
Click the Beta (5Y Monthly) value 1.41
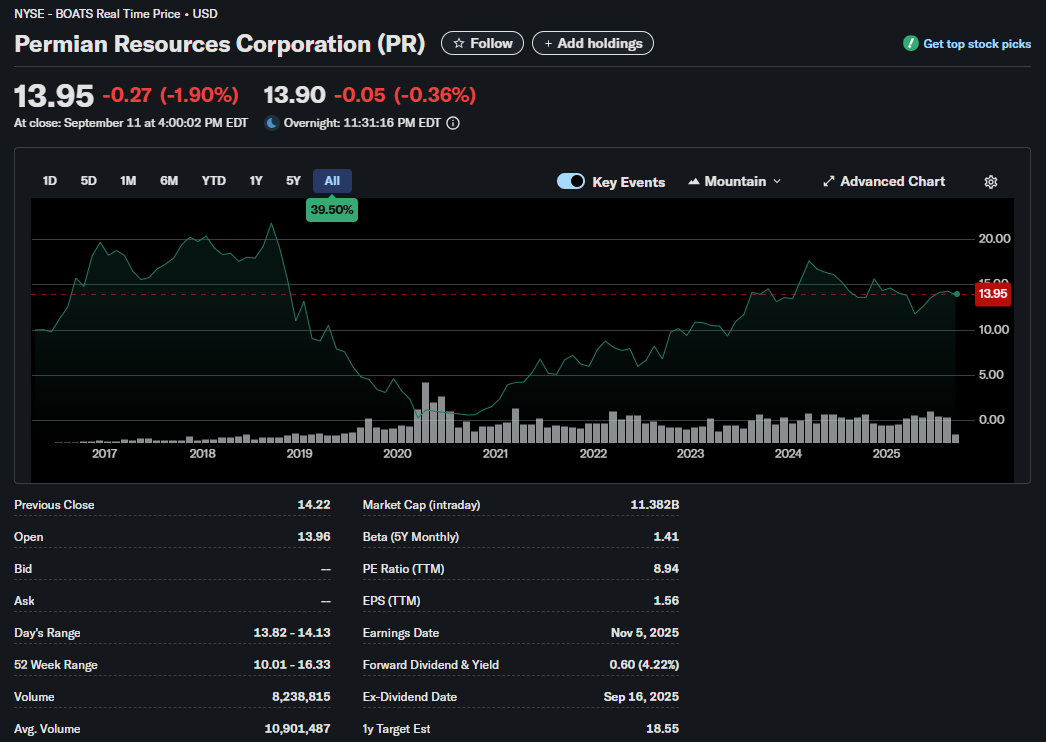click(666, 536)
